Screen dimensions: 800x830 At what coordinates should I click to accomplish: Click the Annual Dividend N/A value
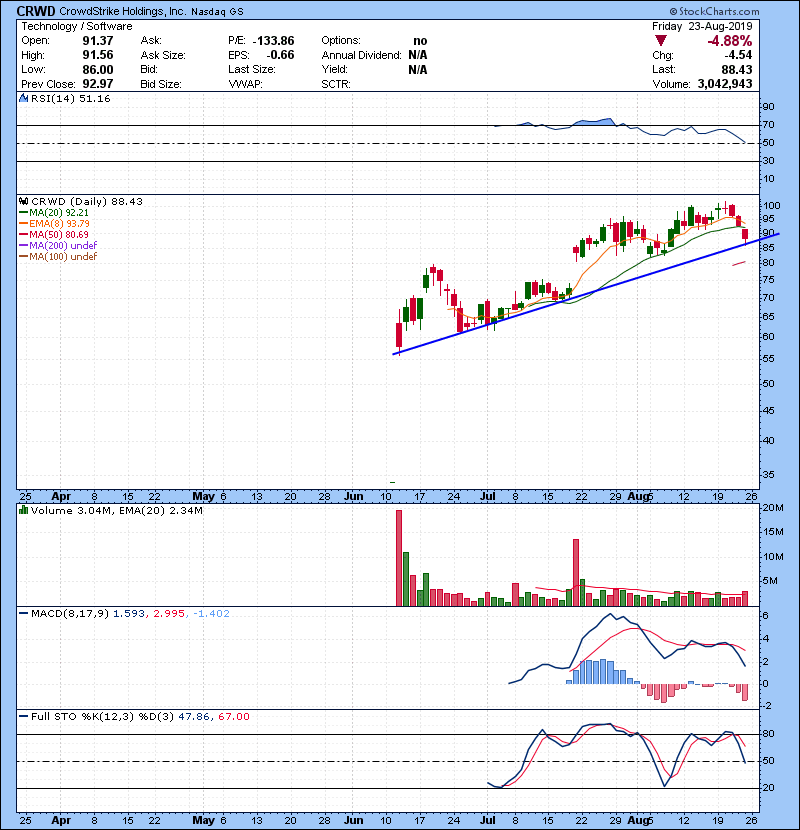[418, 55]
